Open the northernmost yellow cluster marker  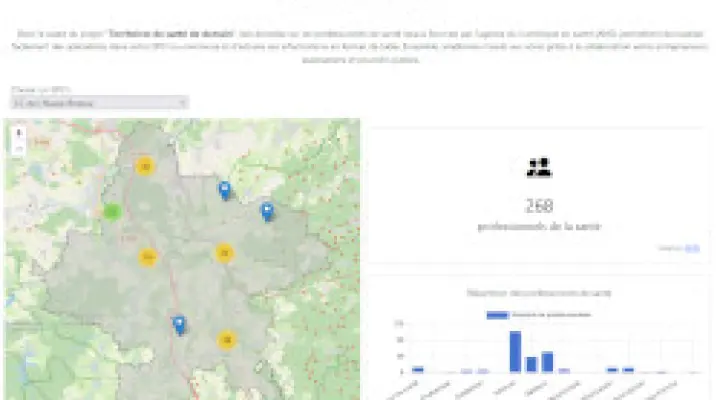[x=146, y=166]
